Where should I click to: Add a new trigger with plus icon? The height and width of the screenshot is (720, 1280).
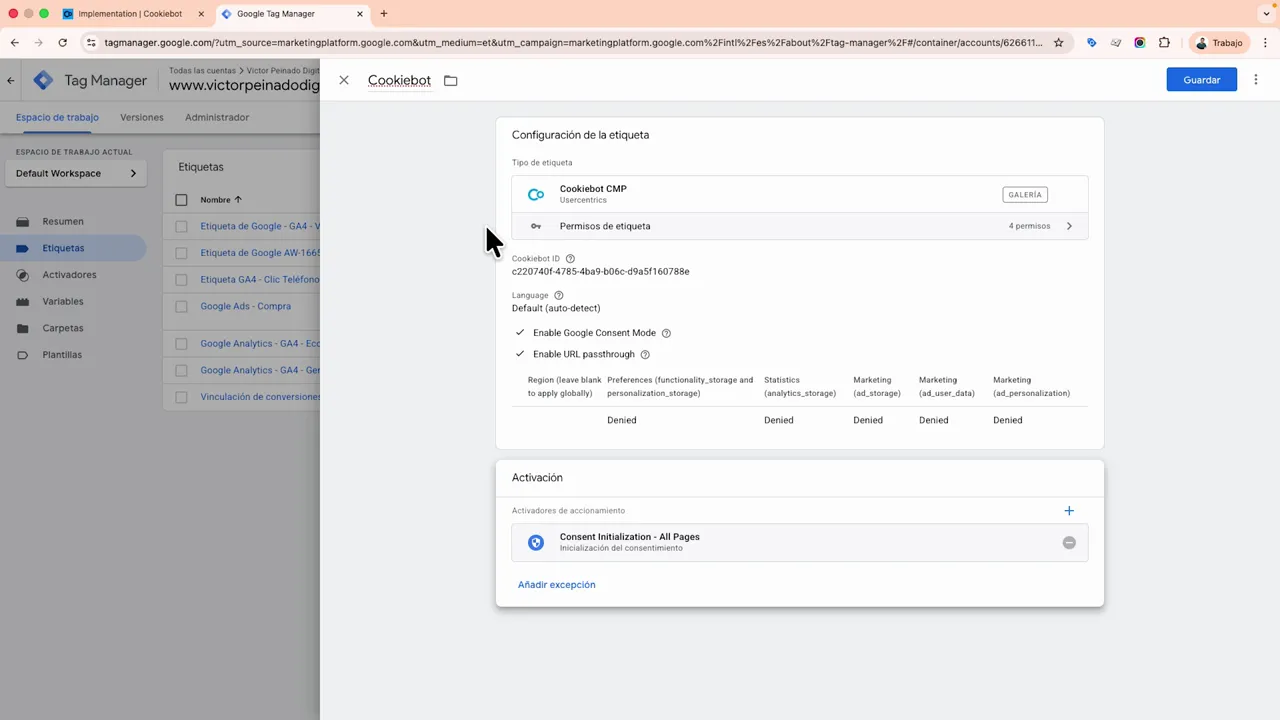1069,511
